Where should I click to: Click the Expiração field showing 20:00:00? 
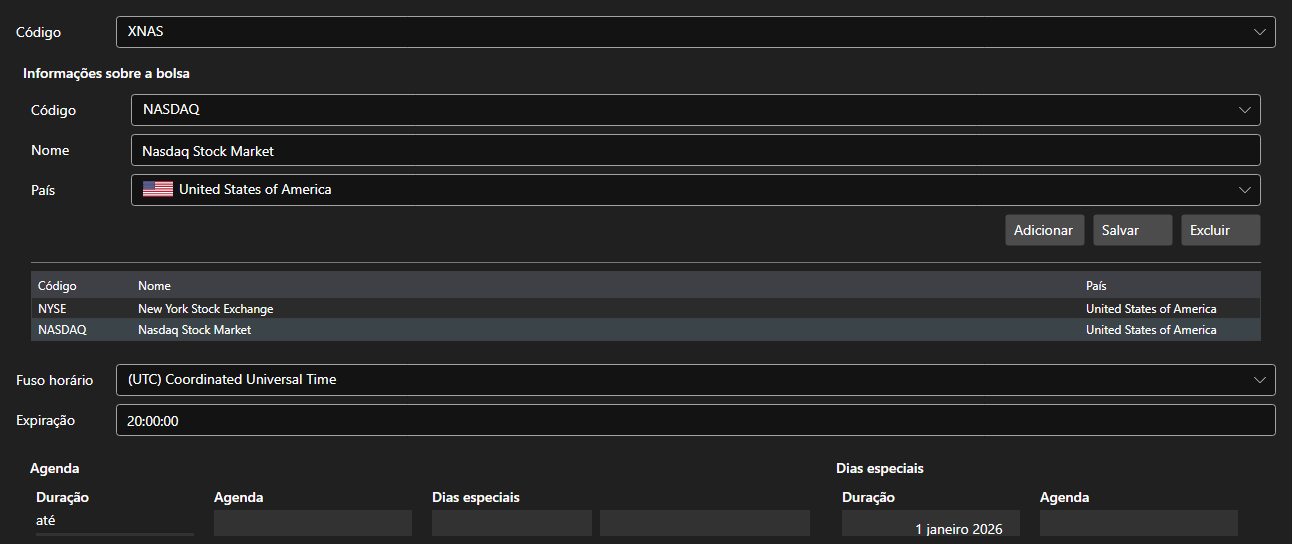coord(695,420)
